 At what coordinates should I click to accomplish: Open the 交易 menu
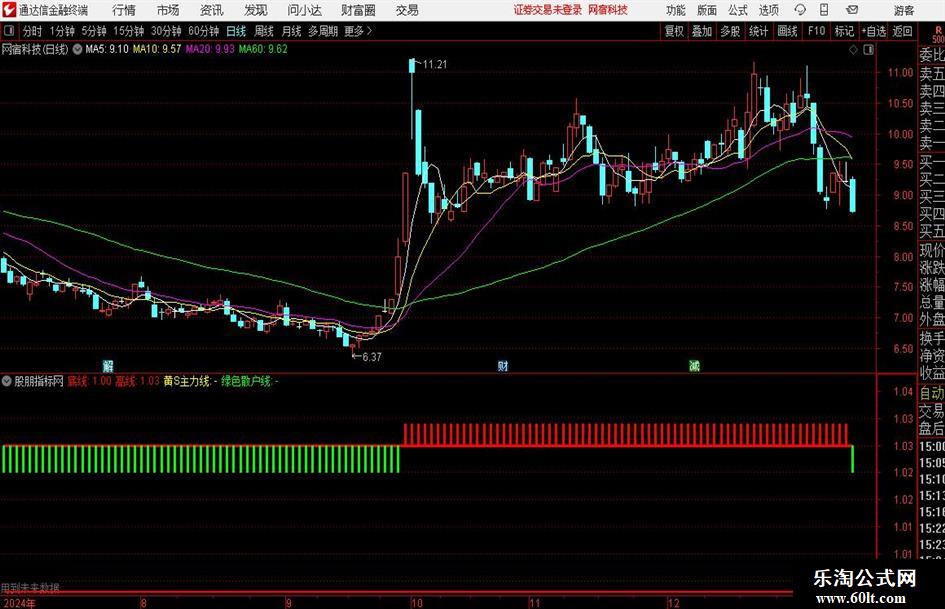(407, 10)
